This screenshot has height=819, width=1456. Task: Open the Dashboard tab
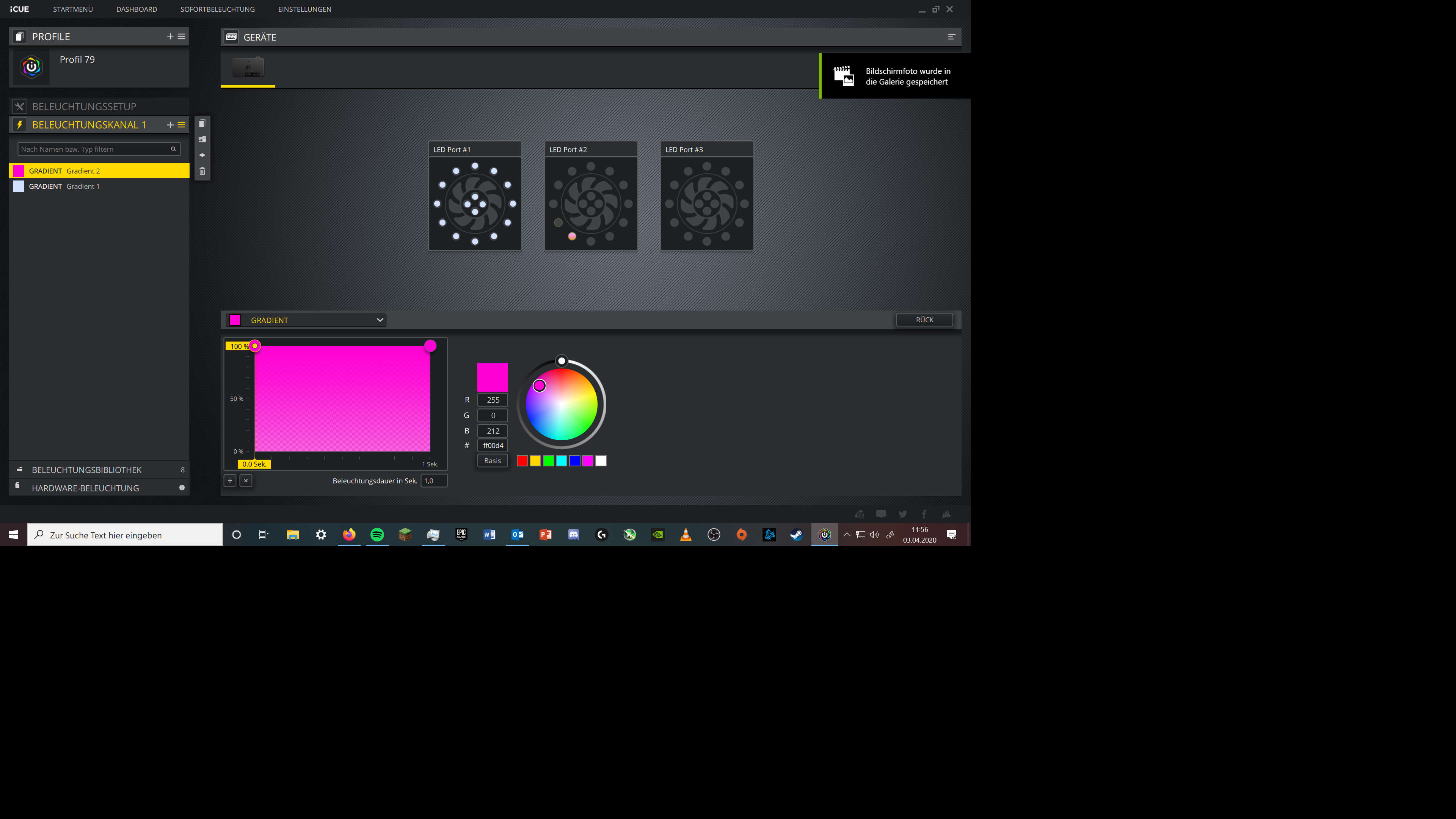(136, 9)
